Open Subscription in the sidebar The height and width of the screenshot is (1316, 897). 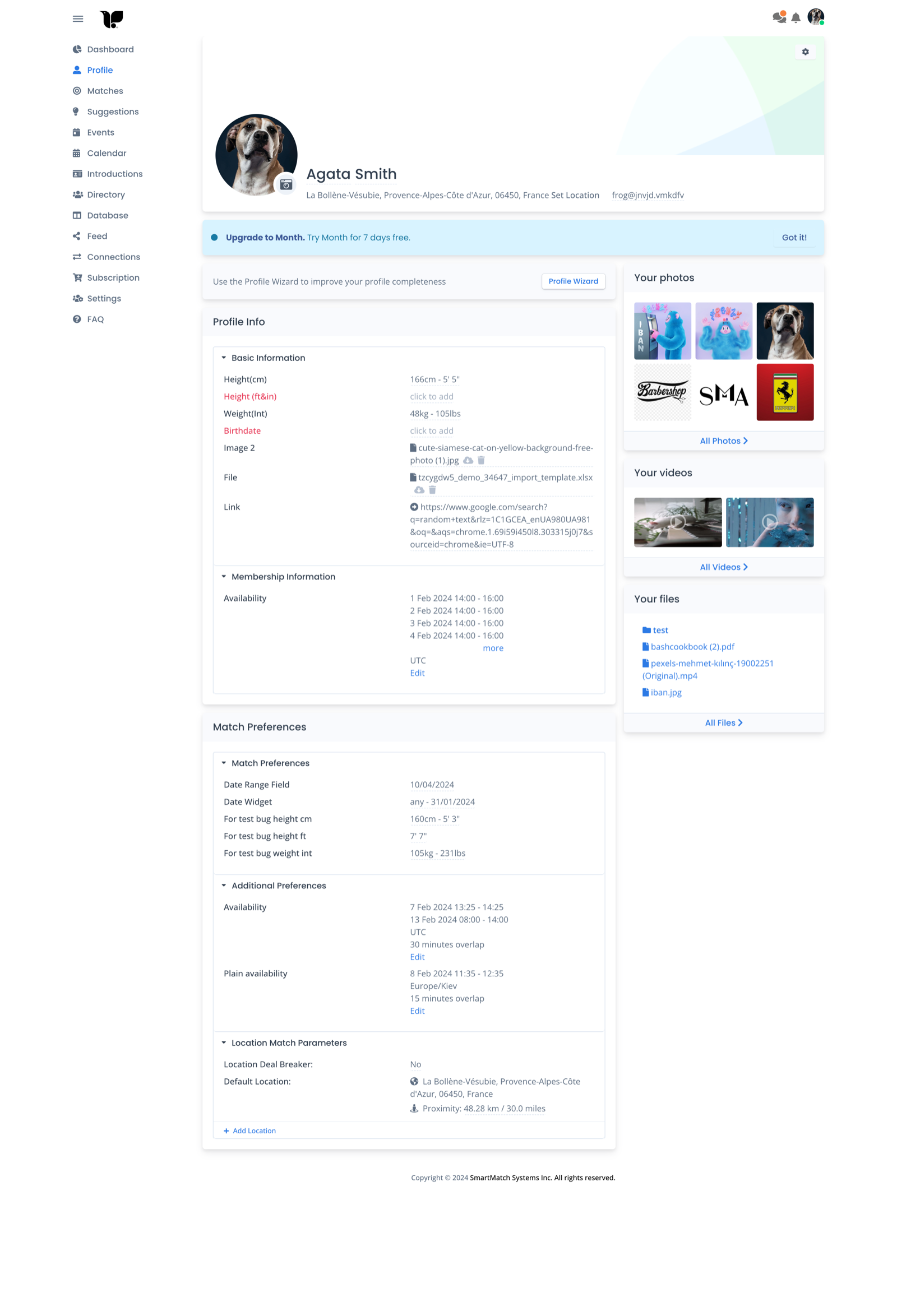click(113, 278)
